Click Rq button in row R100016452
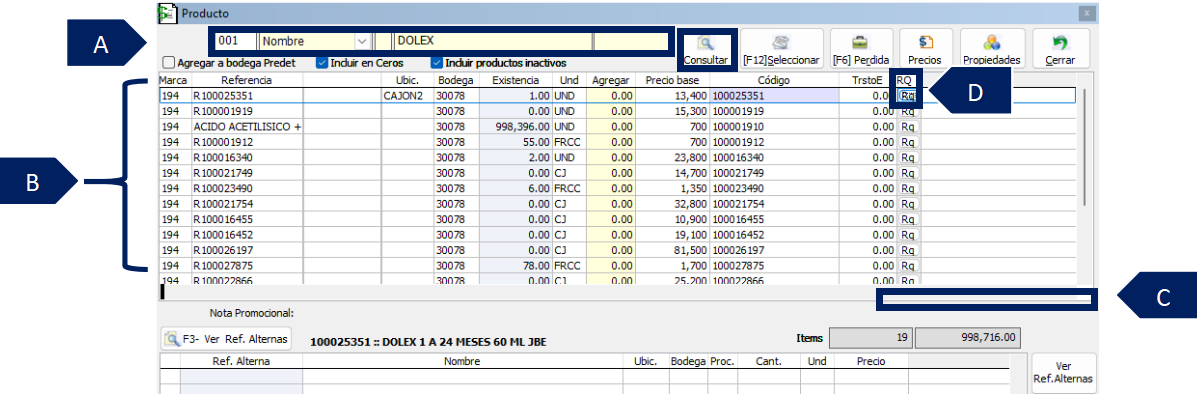 point(908,234)
